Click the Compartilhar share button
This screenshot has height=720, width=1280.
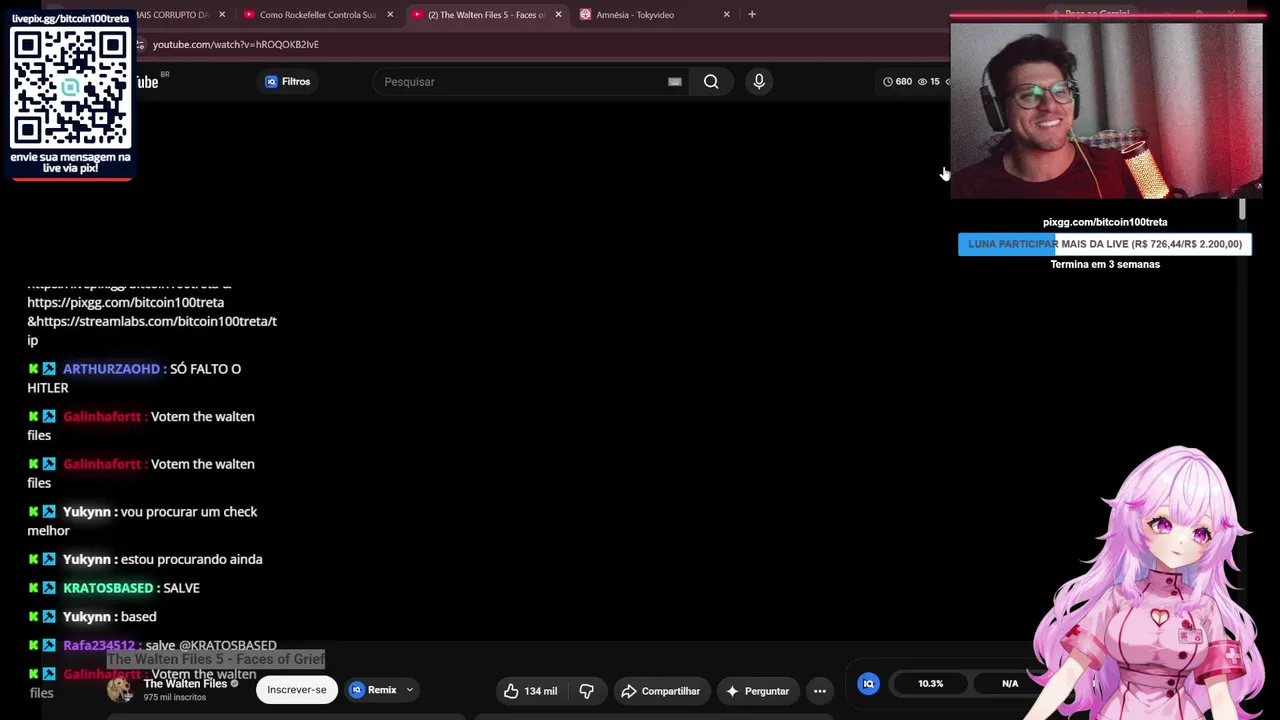coord(660,691)
